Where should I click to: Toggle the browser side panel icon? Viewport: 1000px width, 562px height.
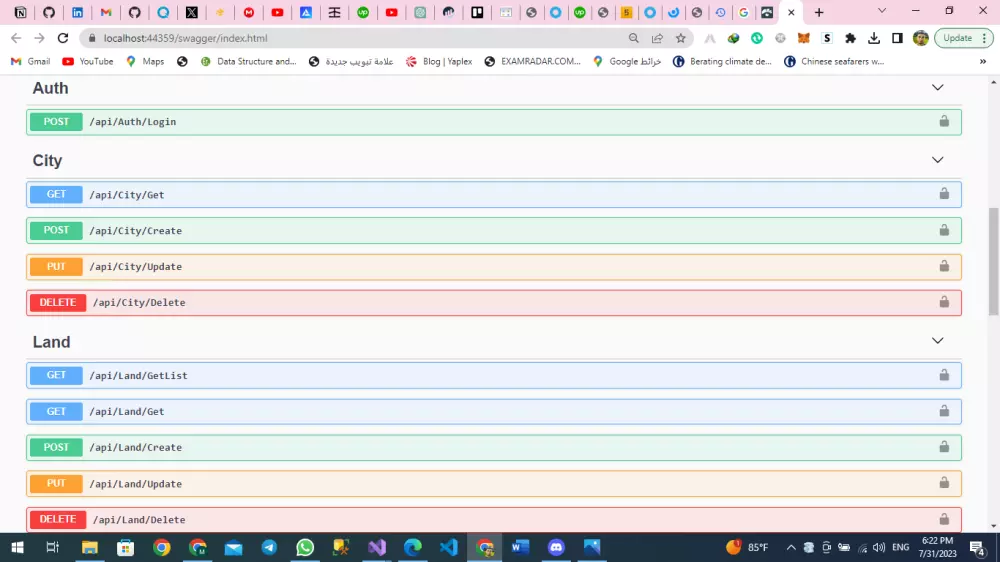coord(897,38)
